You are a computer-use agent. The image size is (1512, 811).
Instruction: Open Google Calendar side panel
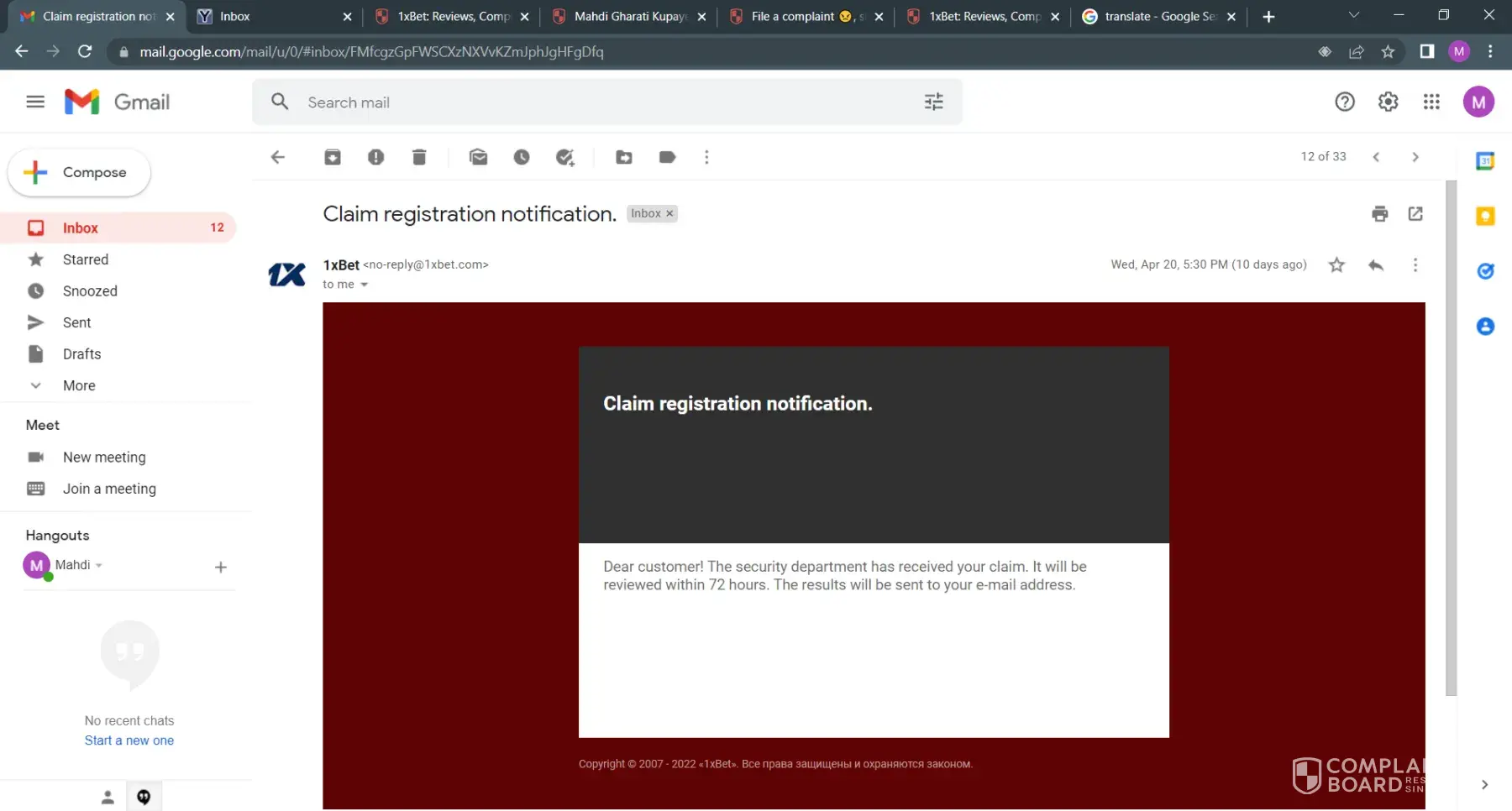coord(1485,161)
